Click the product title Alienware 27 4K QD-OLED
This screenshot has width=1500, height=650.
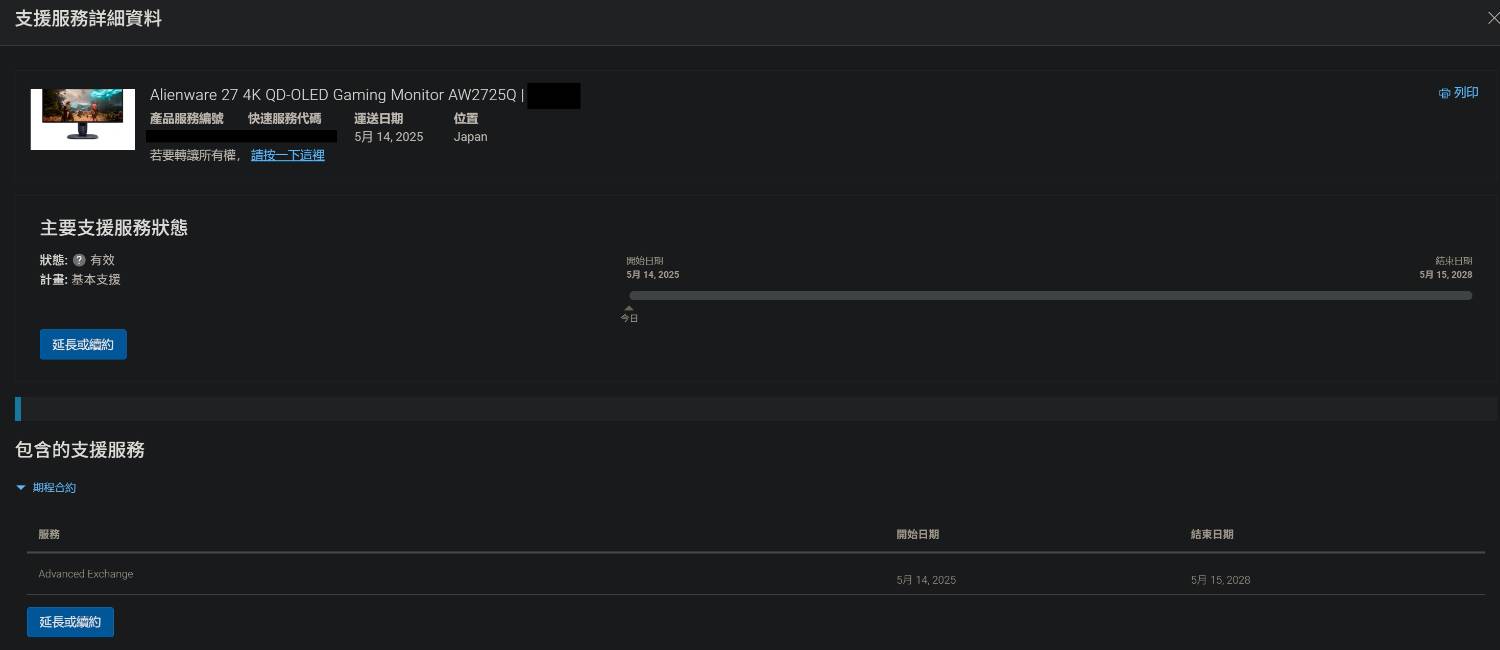(x=333, y=95)
